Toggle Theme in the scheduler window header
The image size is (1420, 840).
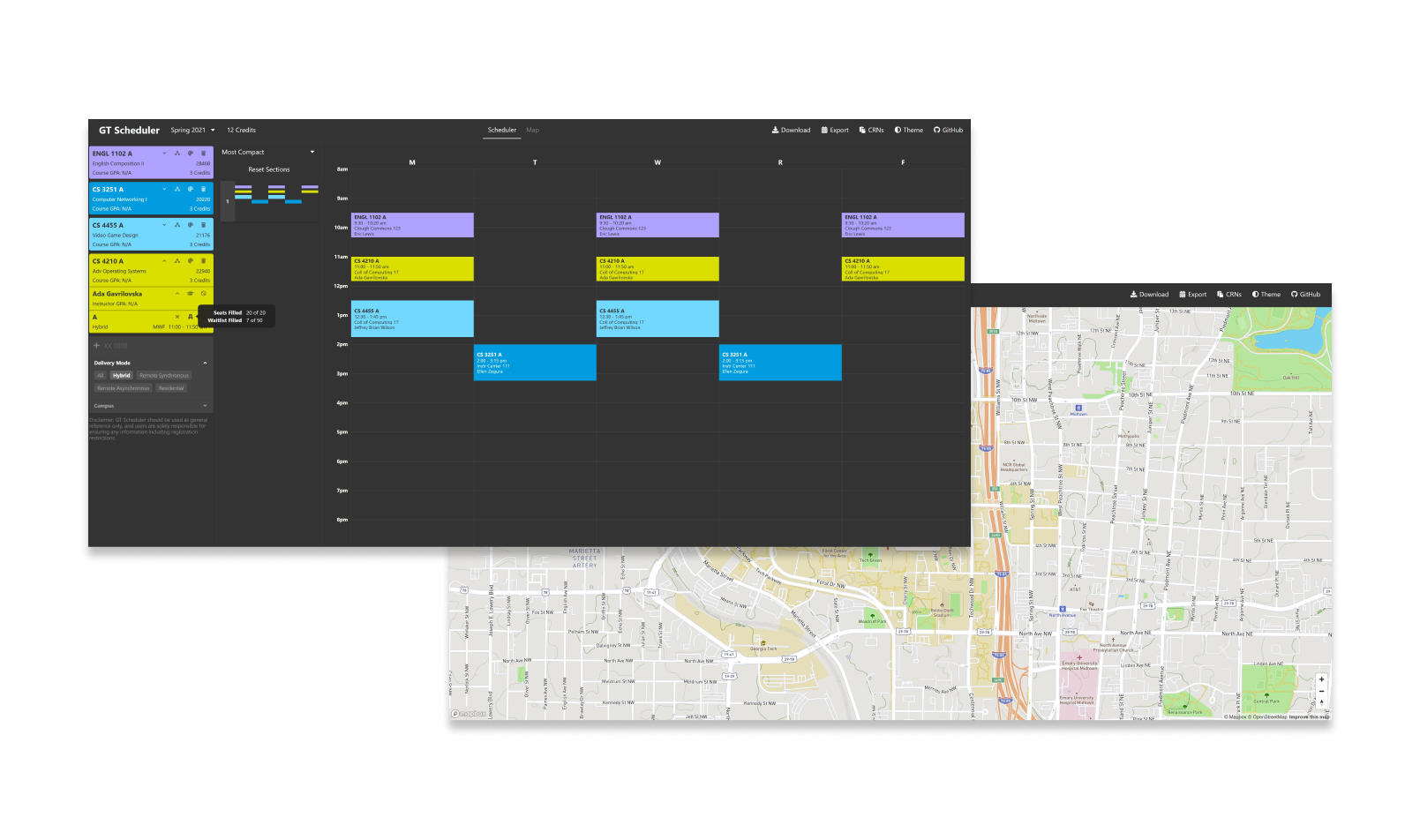(908, 130)
